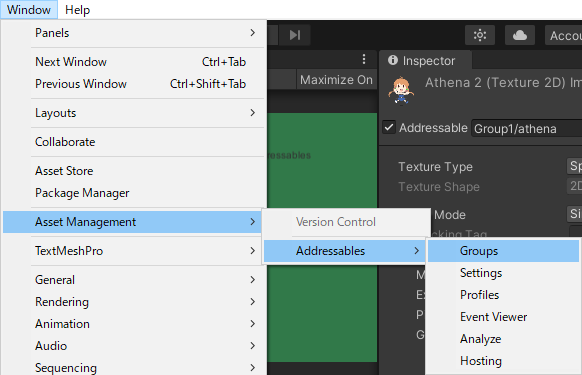Screen dimensions: 582x375
Task: Select Previous Window menu item
Action: tap(135, 84)
